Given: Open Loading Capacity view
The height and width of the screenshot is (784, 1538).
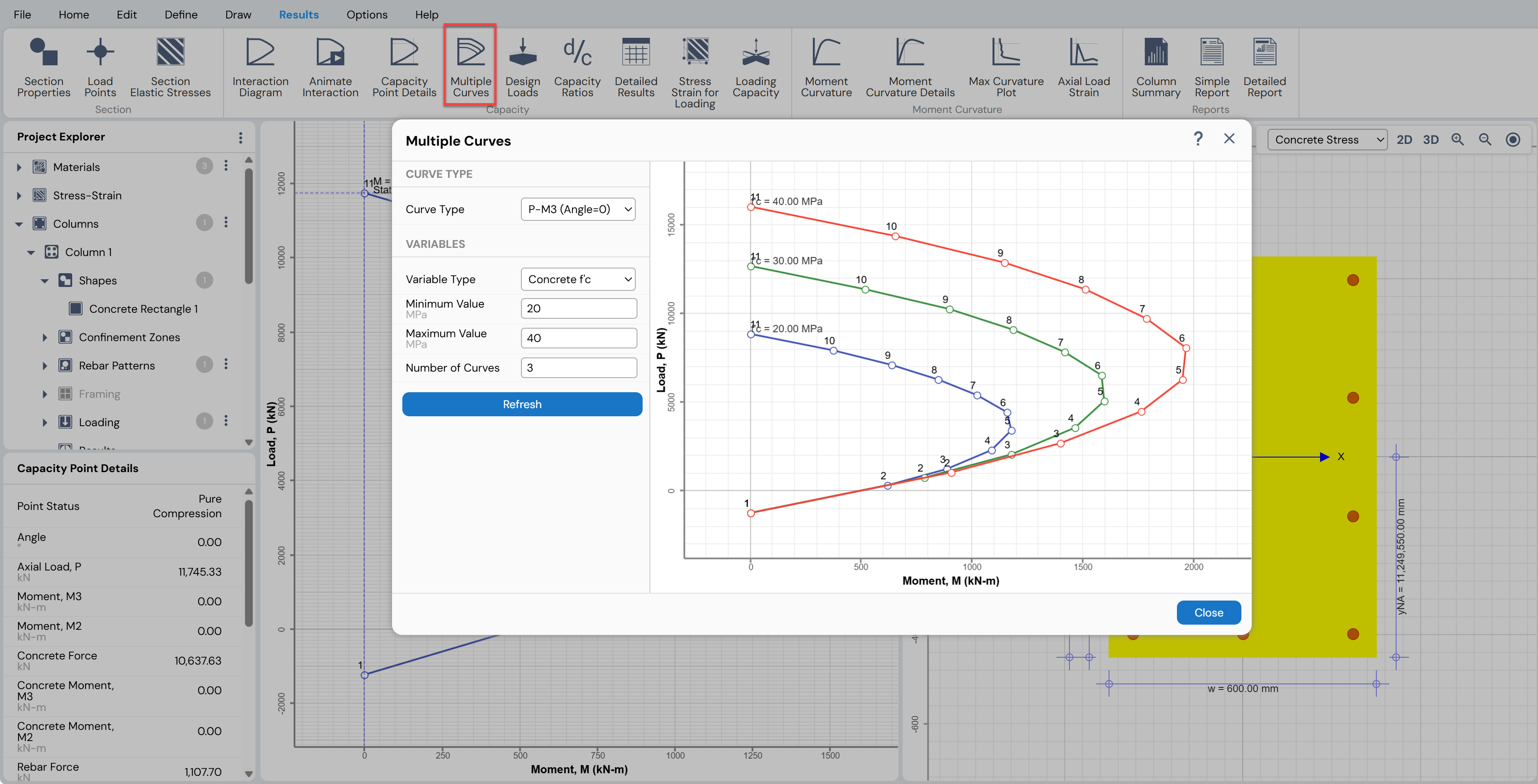Looking at the screenshot, I should [755, 67].
